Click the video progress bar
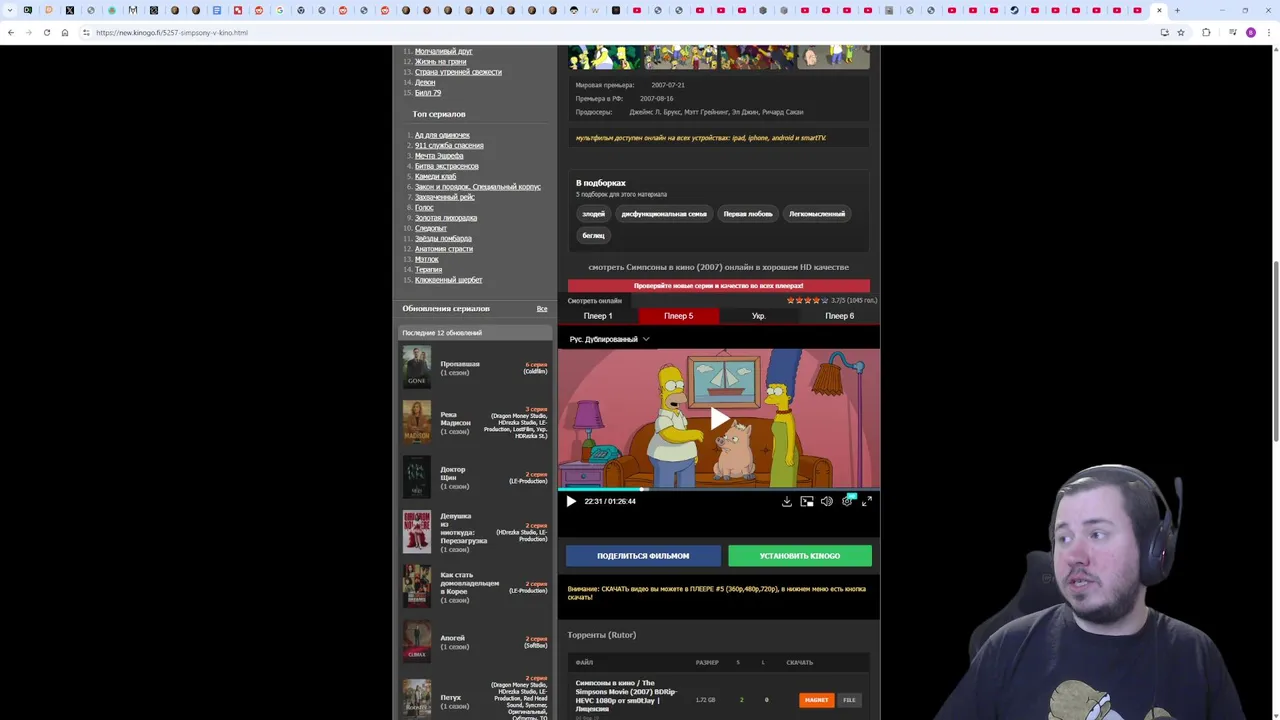The height and width of the screenshot is (720, 1280). pos(719,488)
